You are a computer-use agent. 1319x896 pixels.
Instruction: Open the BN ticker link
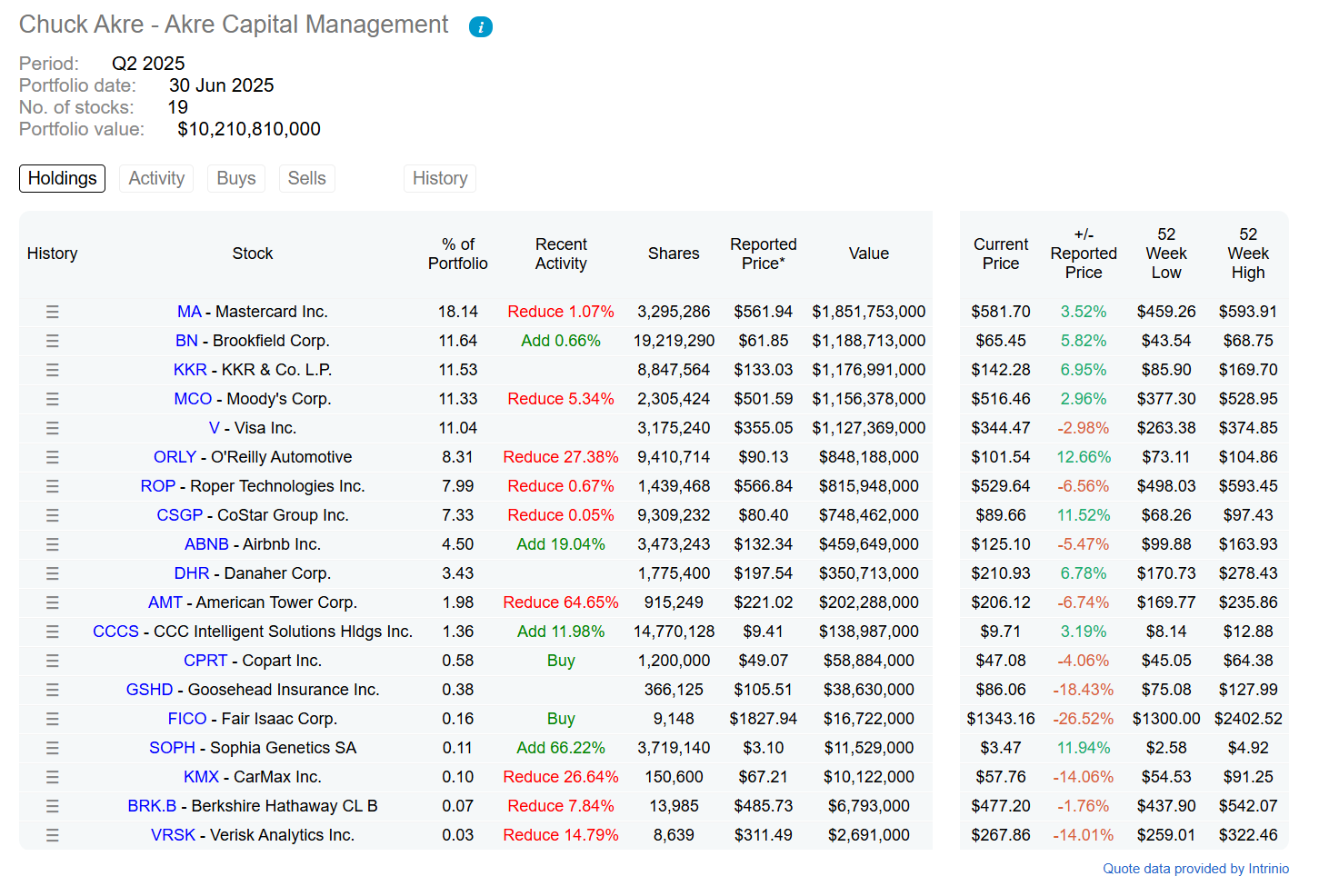tap(186, 341)
